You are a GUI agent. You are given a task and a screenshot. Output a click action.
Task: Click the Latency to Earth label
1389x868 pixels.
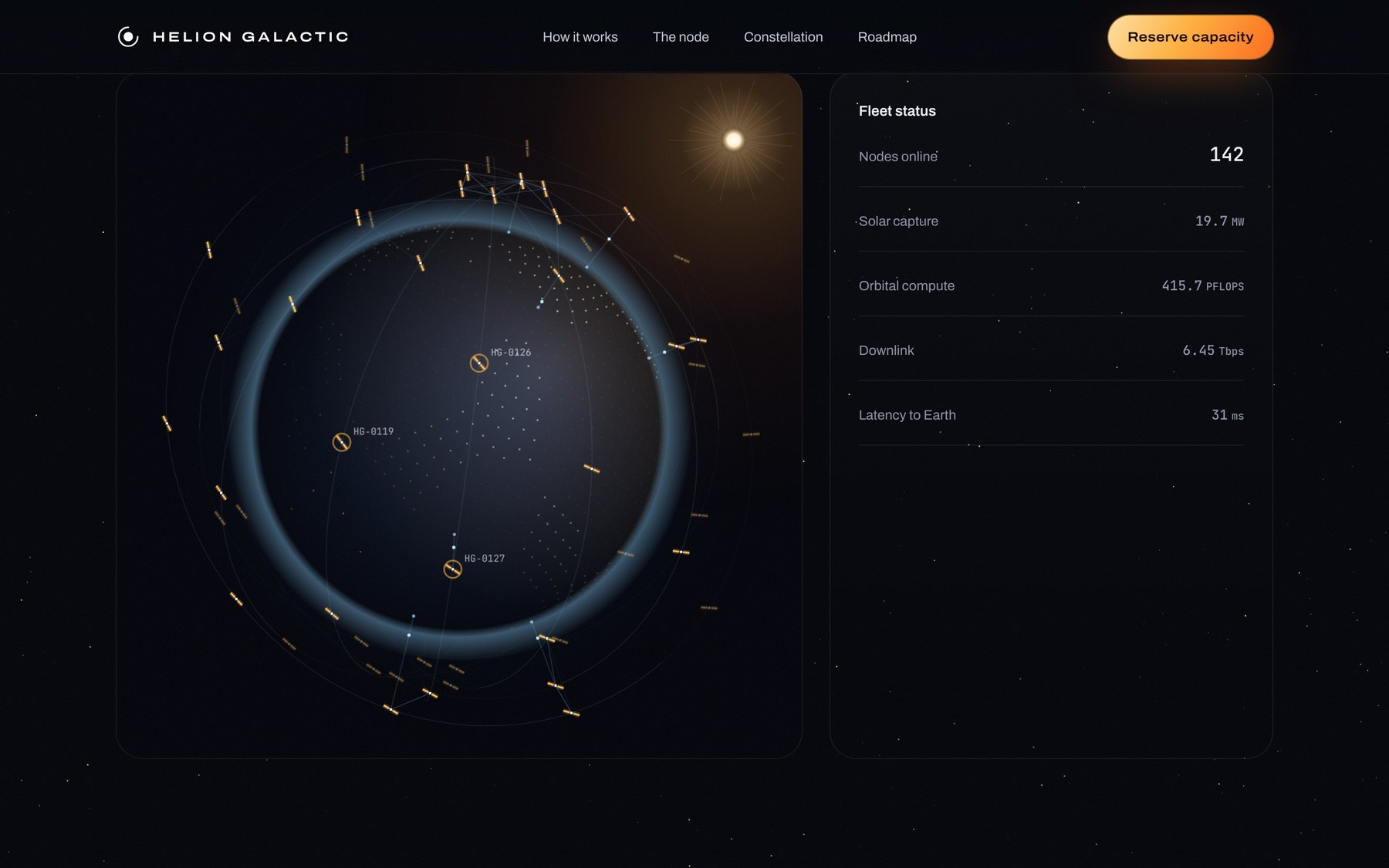pyautogui.click(x=907, y=415)
